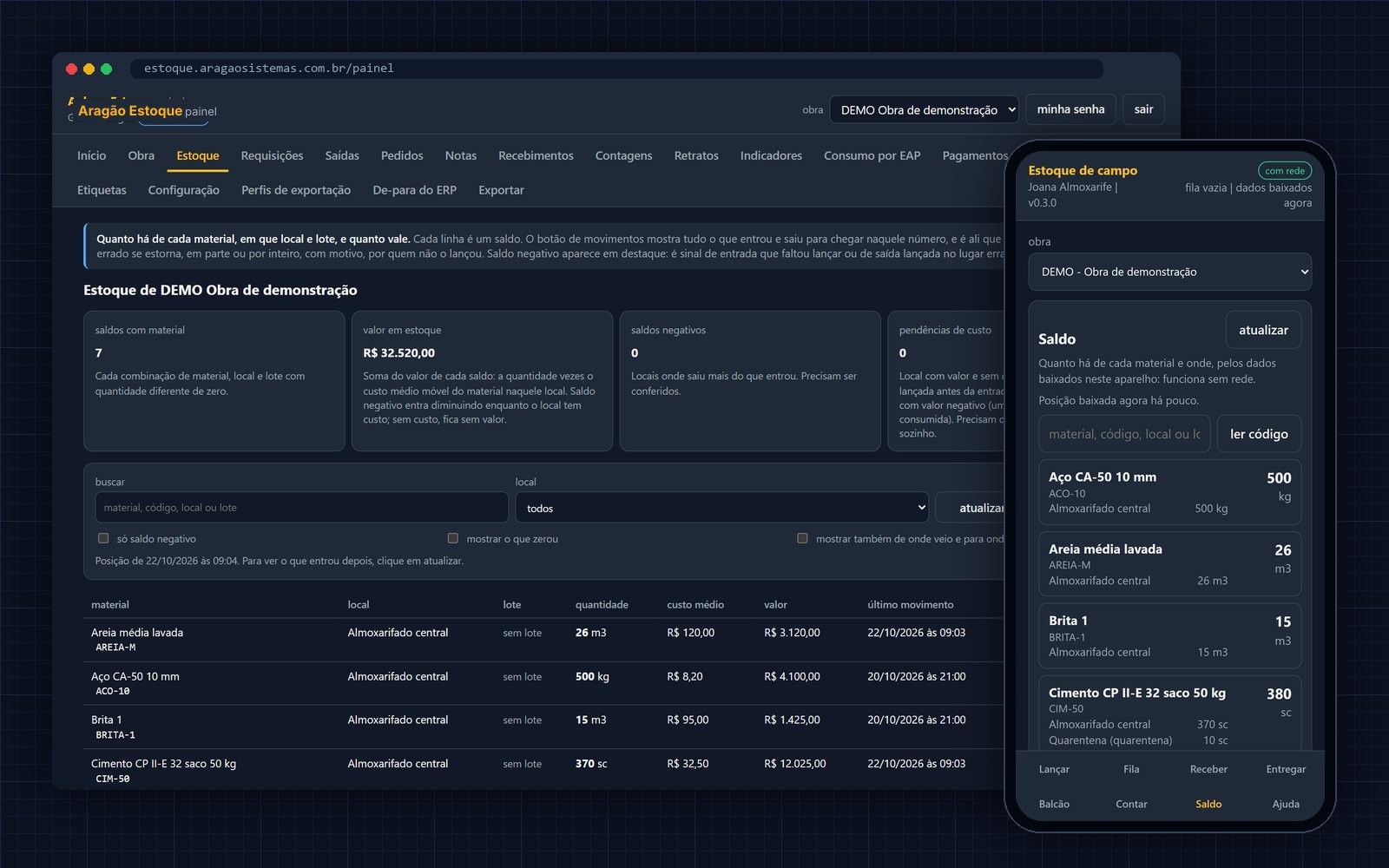Image resolution: width=1389 pixels, height=868 pixels.
Task: Expand the local 'todos' dropdown
Action: [721, 508]
